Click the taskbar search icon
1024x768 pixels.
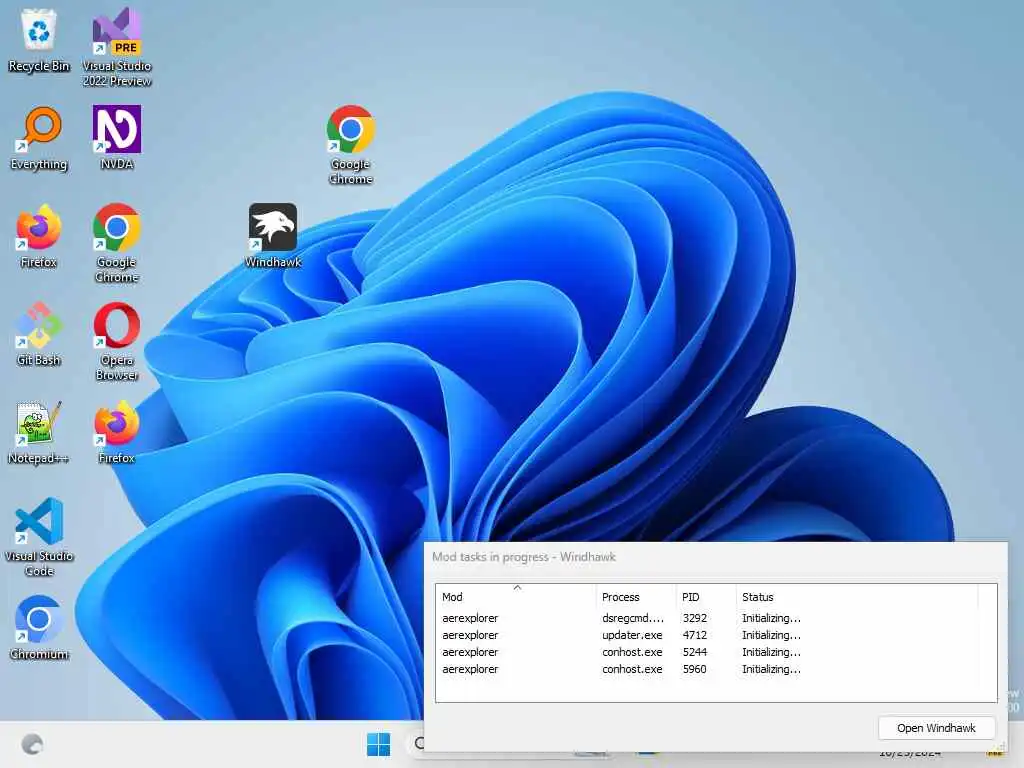419,744
